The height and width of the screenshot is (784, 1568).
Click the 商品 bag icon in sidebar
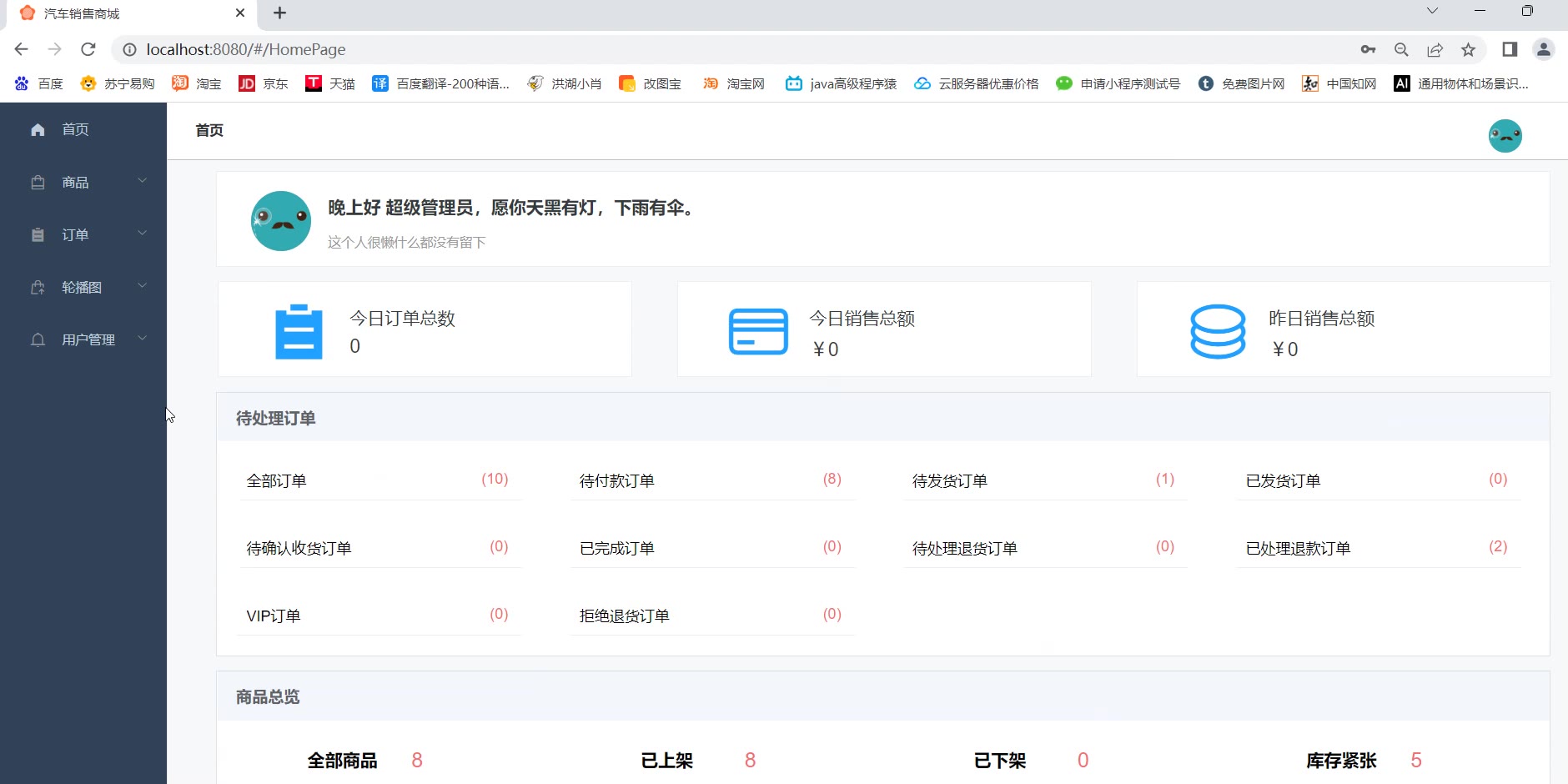38,183
